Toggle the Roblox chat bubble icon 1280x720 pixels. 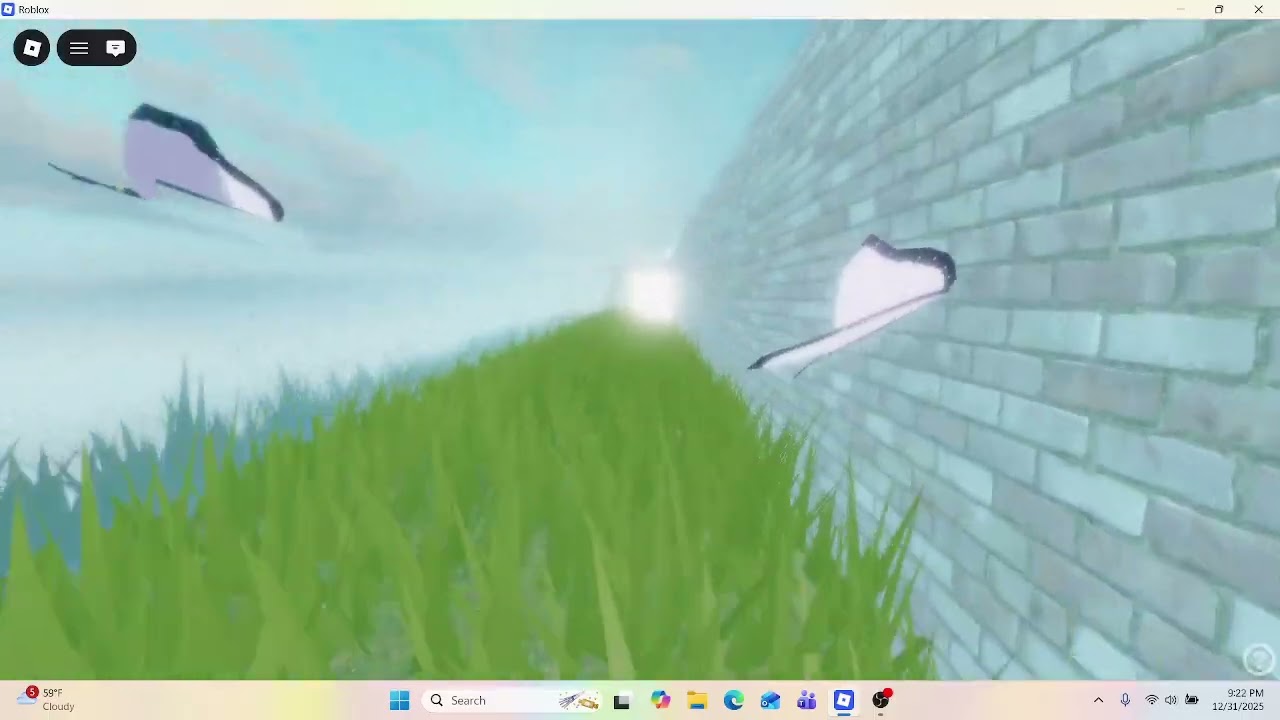[115, 48]
